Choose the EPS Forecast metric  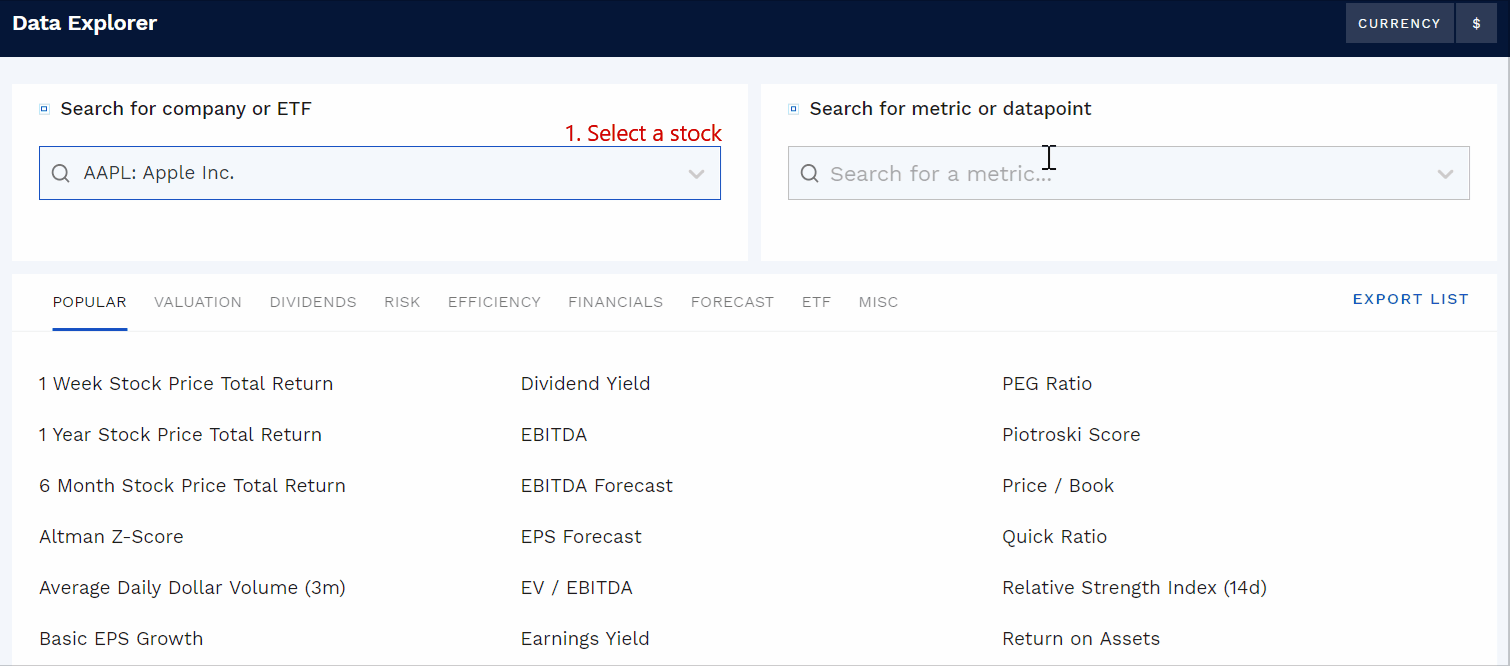581,537
